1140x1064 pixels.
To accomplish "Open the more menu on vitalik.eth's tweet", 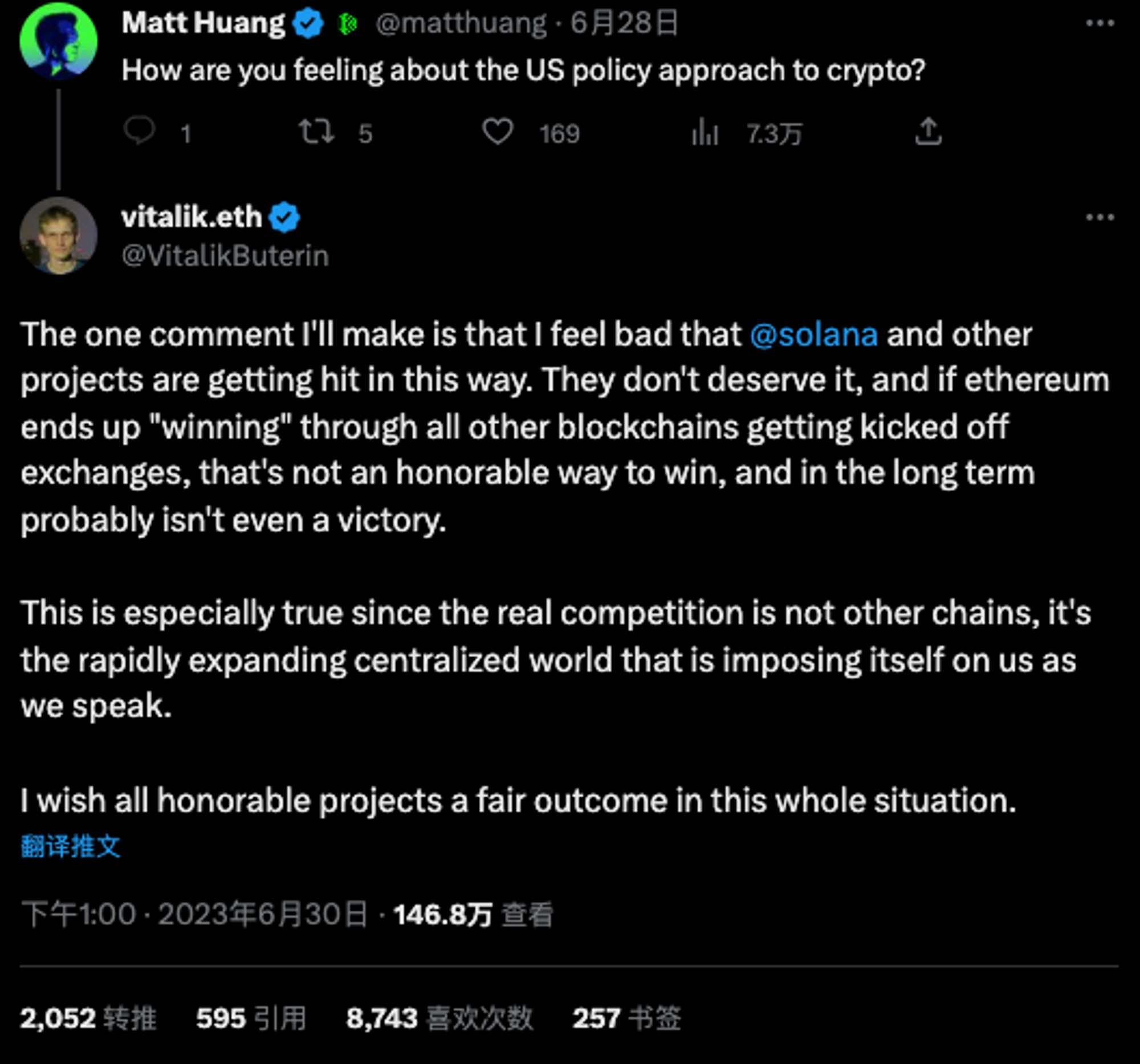I will tap(1100, 217).
